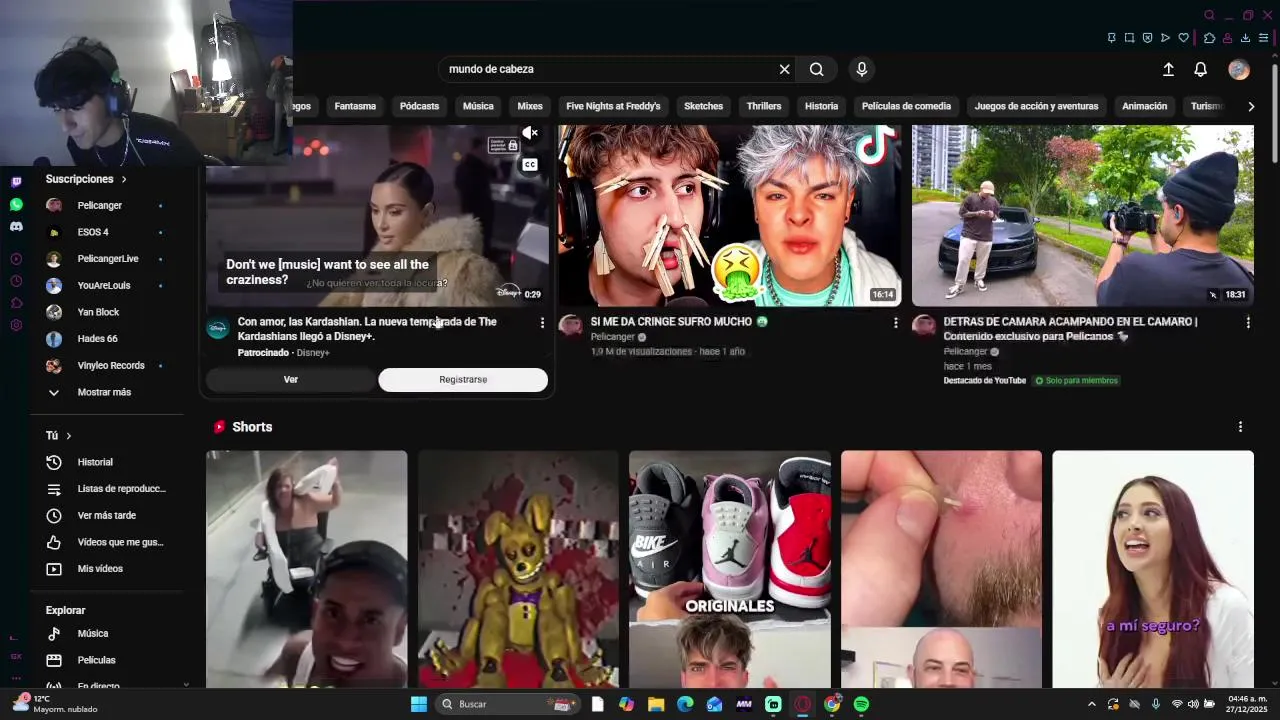The image size is (1280, 720).
Task: Click the YouTube search input field
Action: click(x=608, y=69)
